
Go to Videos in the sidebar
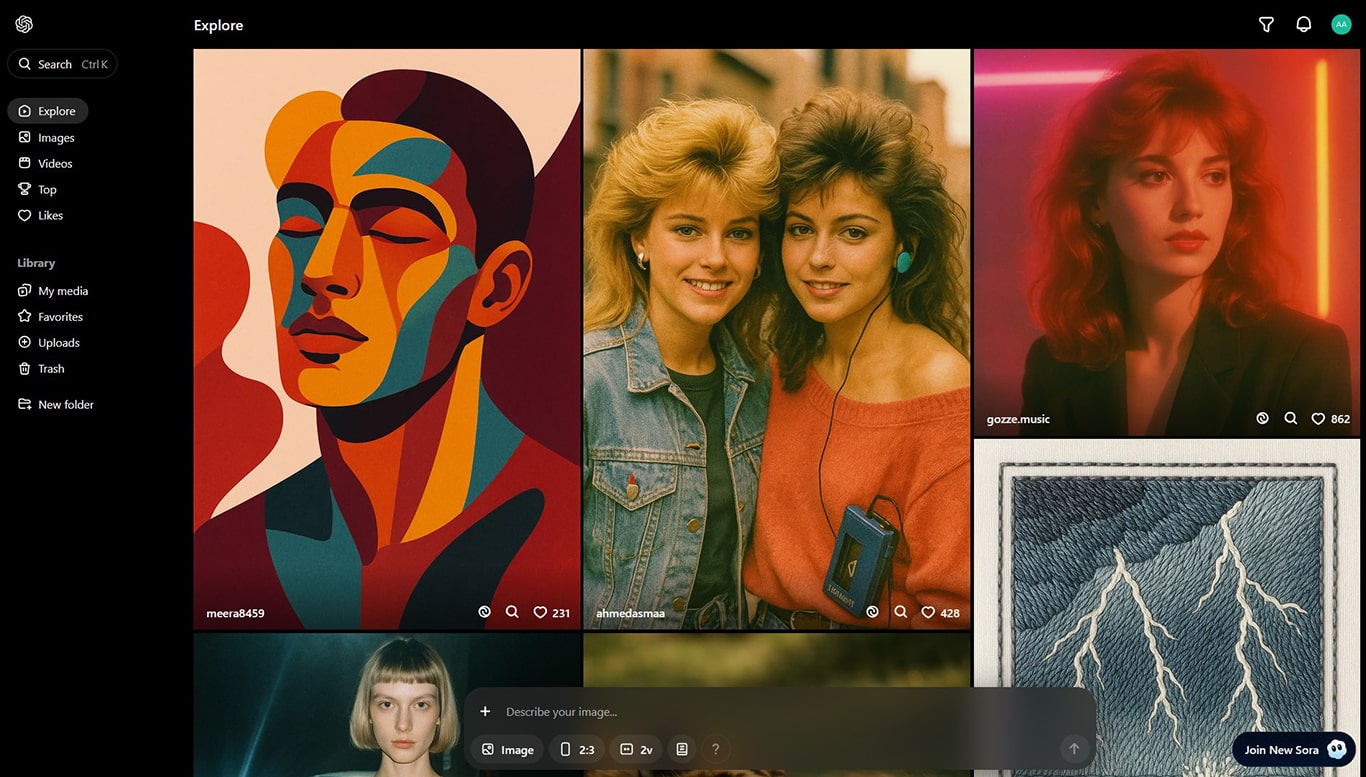click(55, 163)
